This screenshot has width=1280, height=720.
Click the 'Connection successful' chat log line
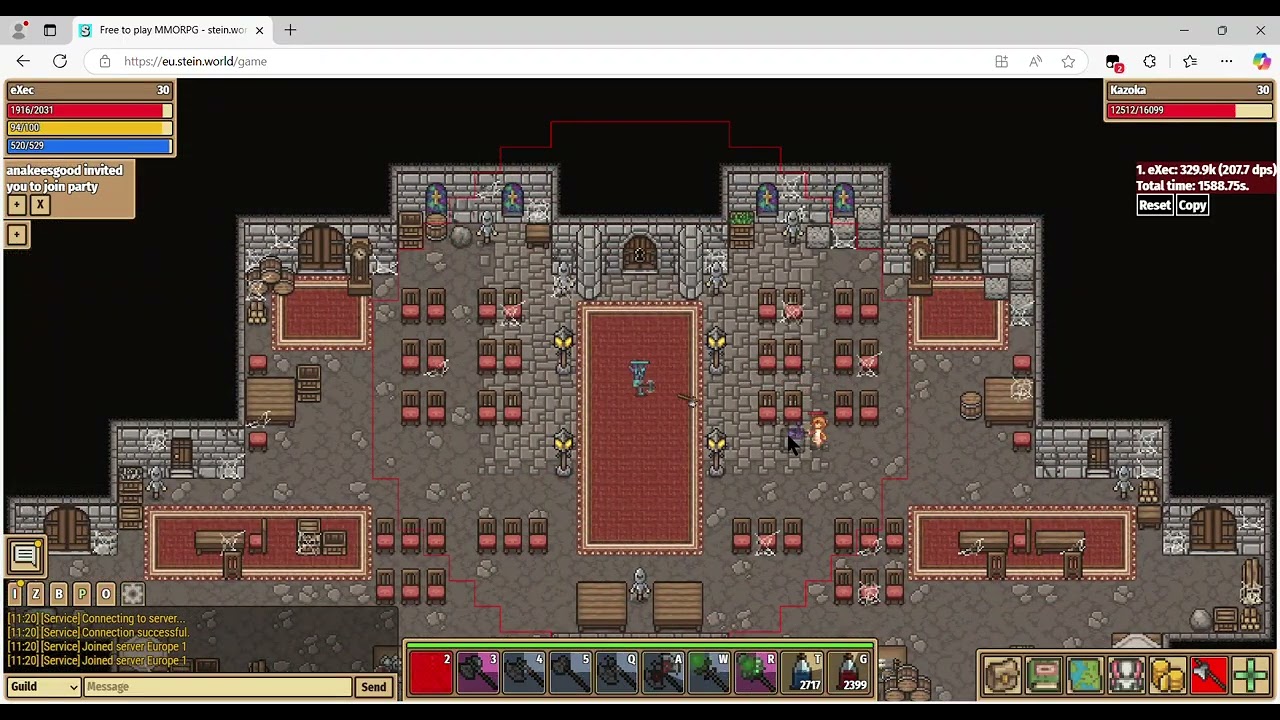[x=98, y=632]
